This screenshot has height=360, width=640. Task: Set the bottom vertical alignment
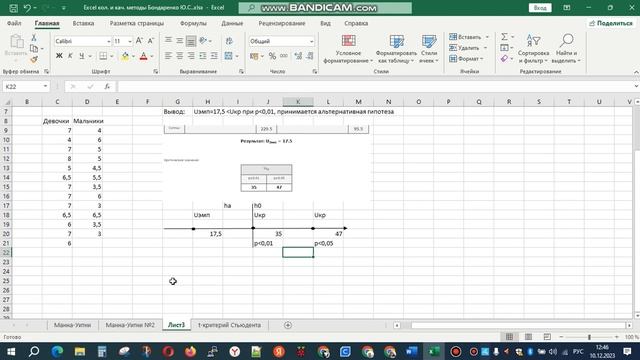coord(191,40)
